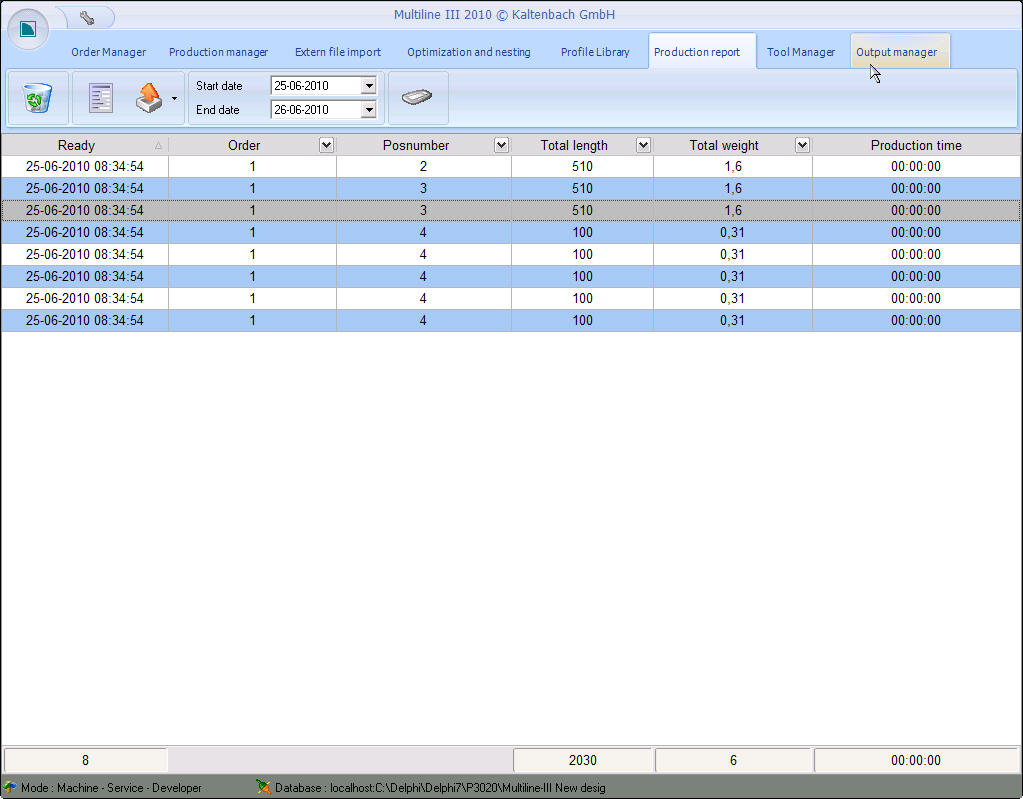Click the database connection status icon
Screen dimensions: 1023x799
[x=263, y=787]
